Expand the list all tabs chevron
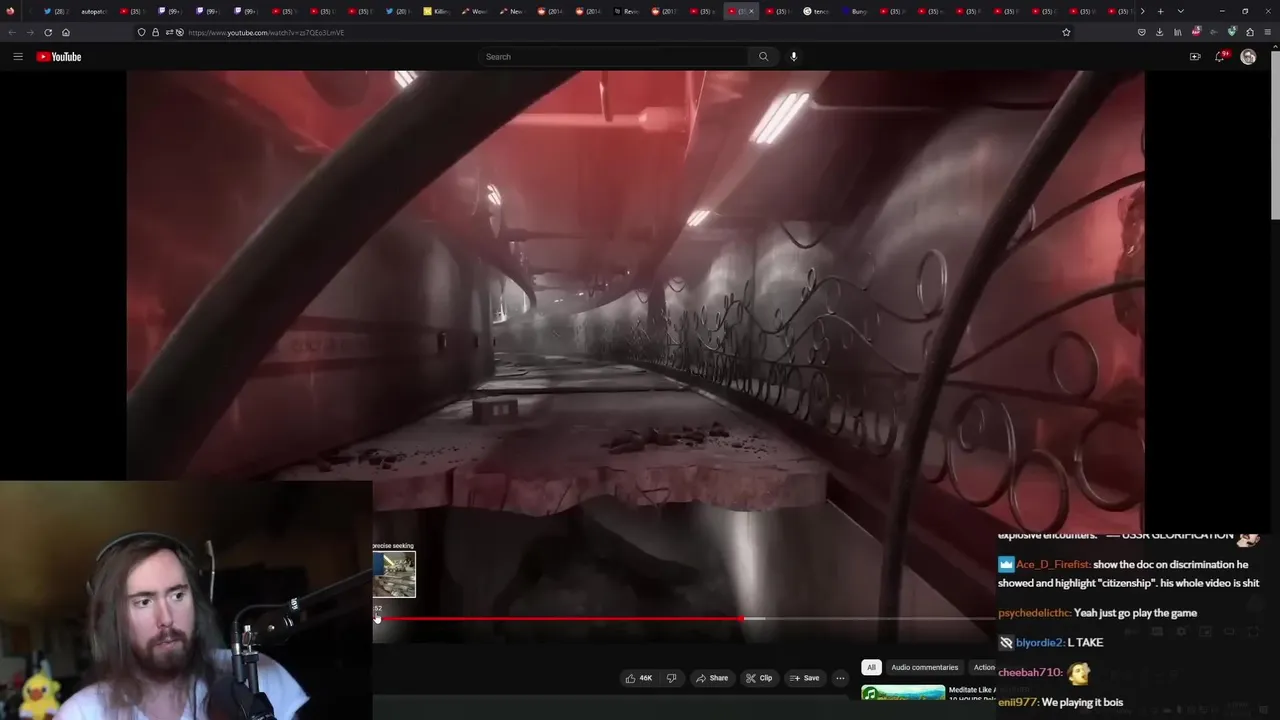Viewport: 1280px width, 720px height. tap(1181, 11)
